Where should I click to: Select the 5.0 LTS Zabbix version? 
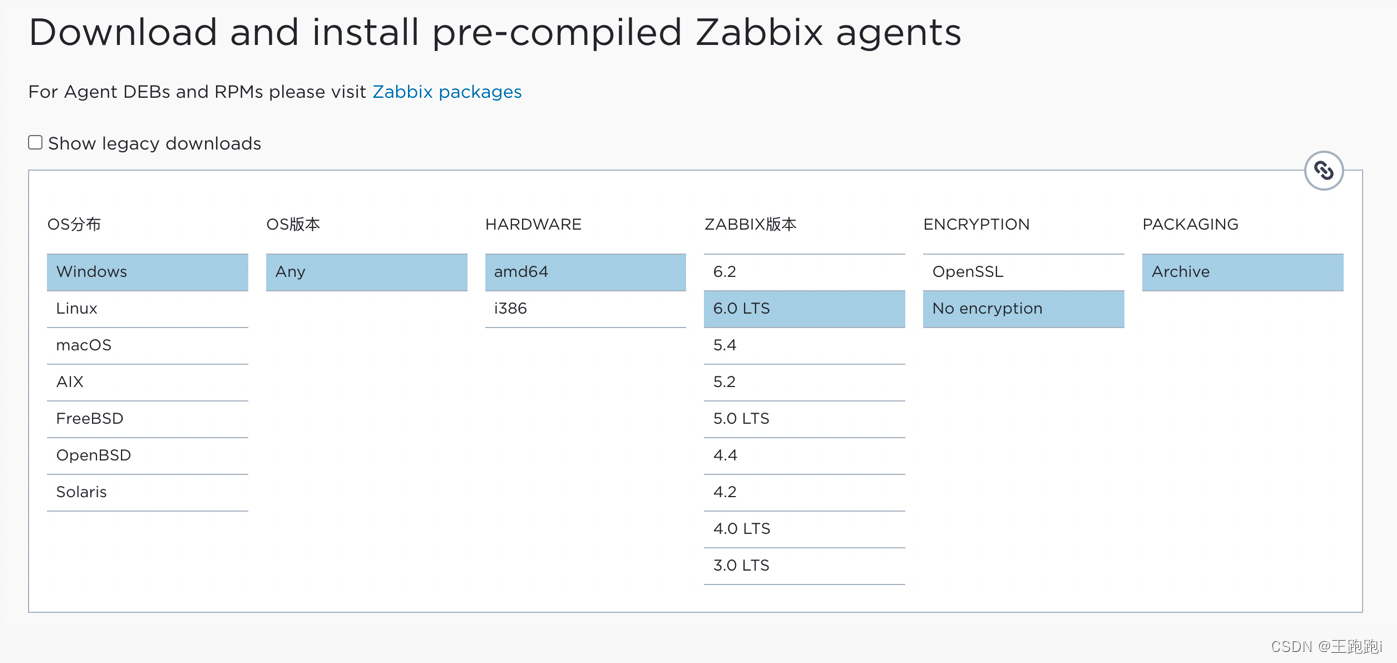tap(804, 418)
